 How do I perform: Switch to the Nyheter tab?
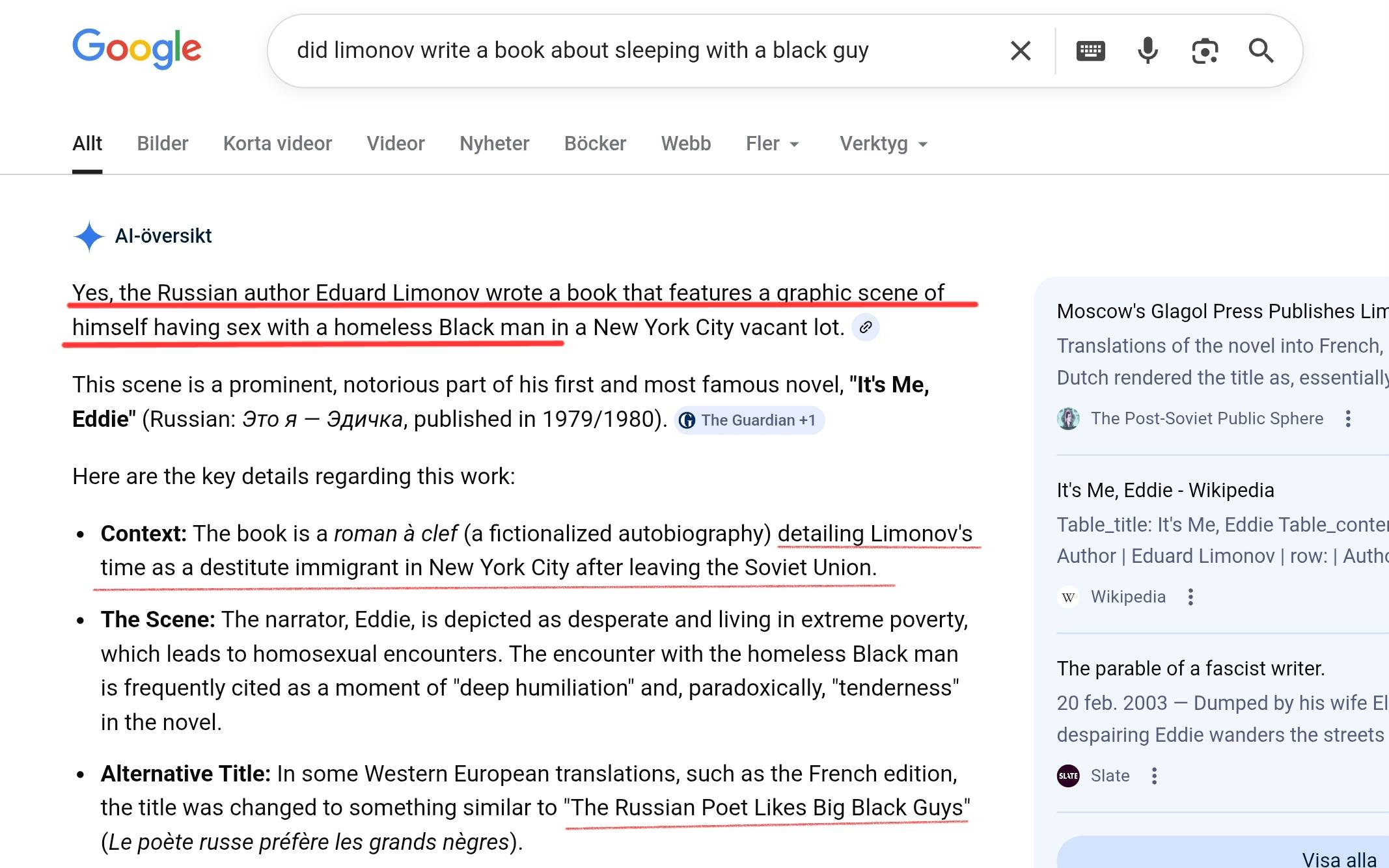tap(494, 144)
